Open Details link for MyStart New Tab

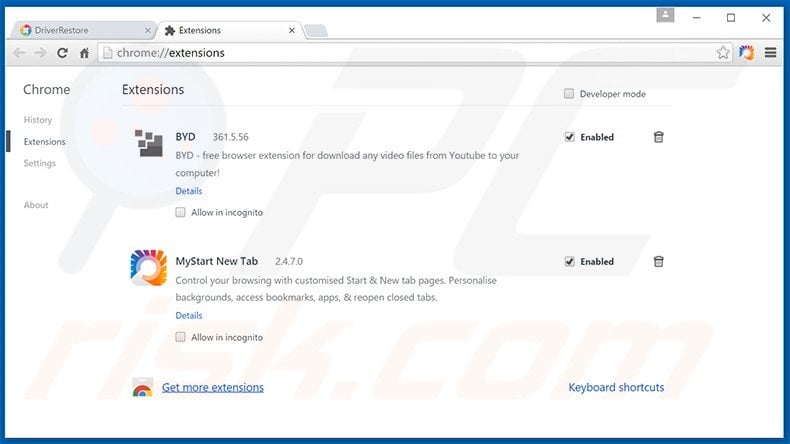189,315
